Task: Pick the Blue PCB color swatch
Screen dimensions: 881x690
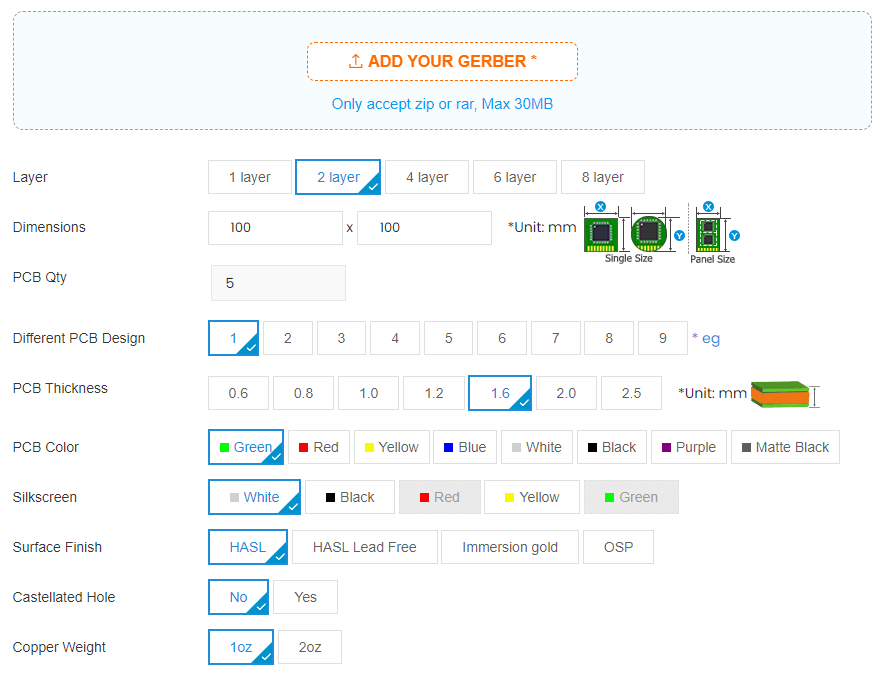Action: tap(465, 447)
